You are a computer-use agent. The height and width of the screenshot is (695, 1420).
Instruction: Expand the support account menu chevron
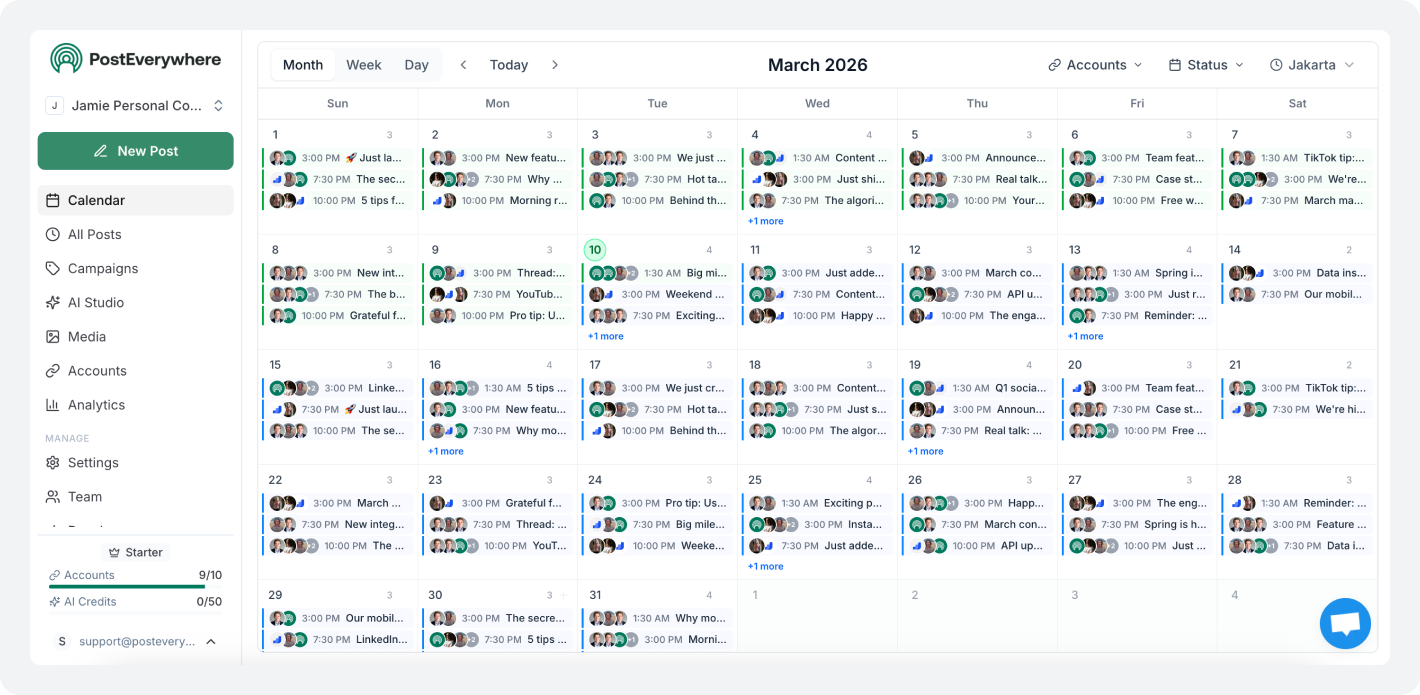[211, 642]
